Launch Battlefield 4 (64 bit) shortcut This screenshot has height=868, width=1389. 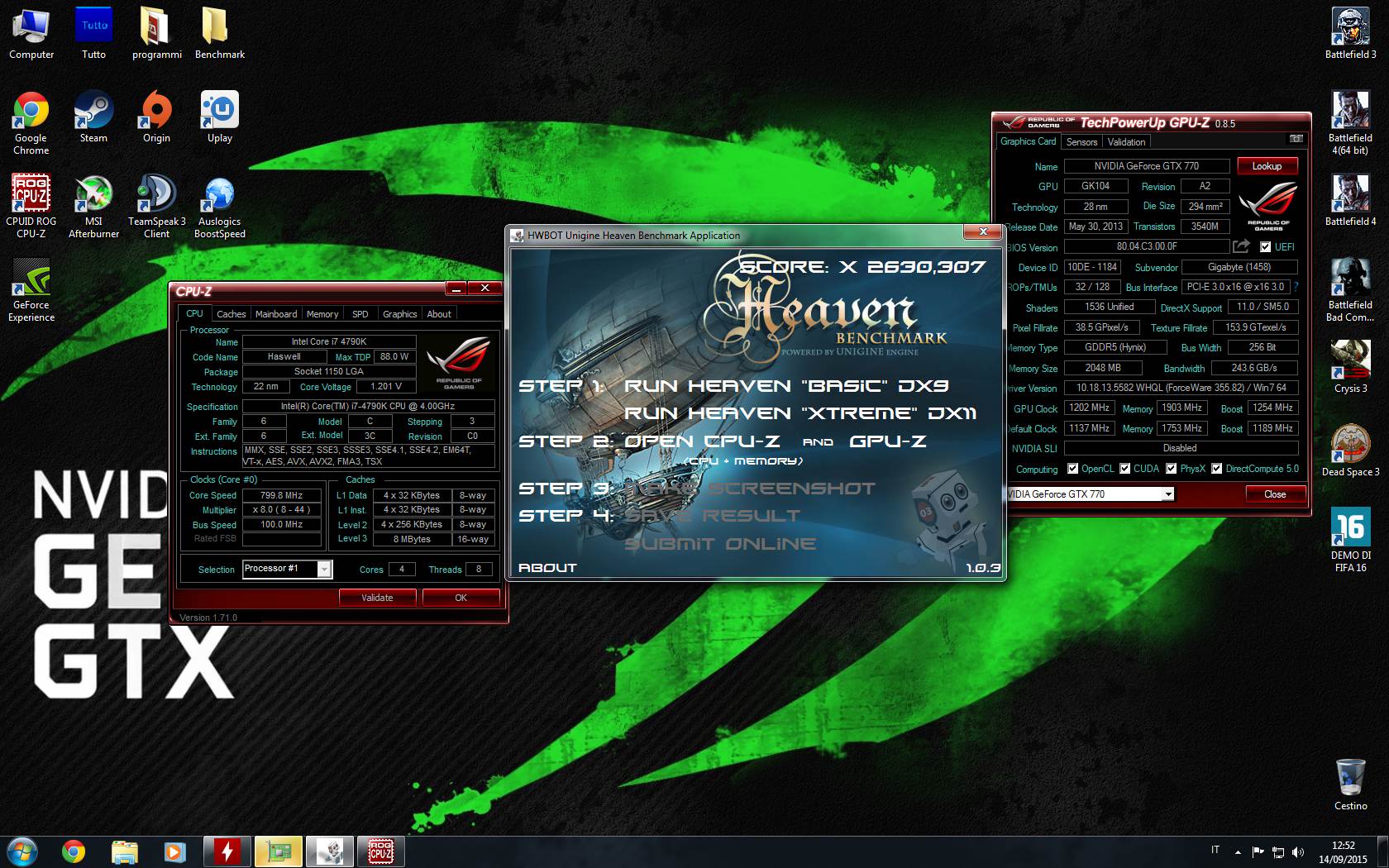pyautogui.click(x=1350, y=123)
